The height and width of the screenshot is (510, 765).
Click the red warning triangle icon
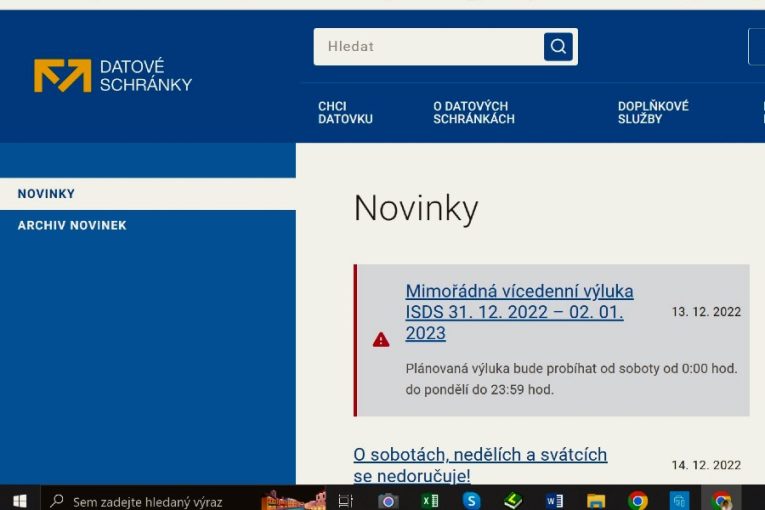click(381, 340)
